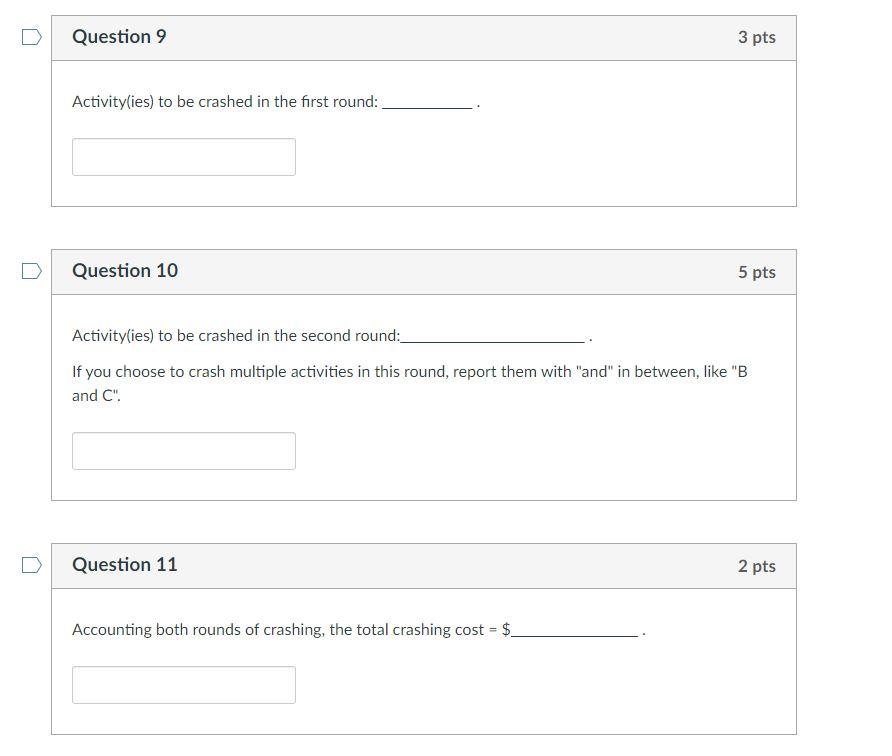Viewport: 892px width, 756px height.
Task: Click the Question 10 heading
Action: [x=125, y=271]
